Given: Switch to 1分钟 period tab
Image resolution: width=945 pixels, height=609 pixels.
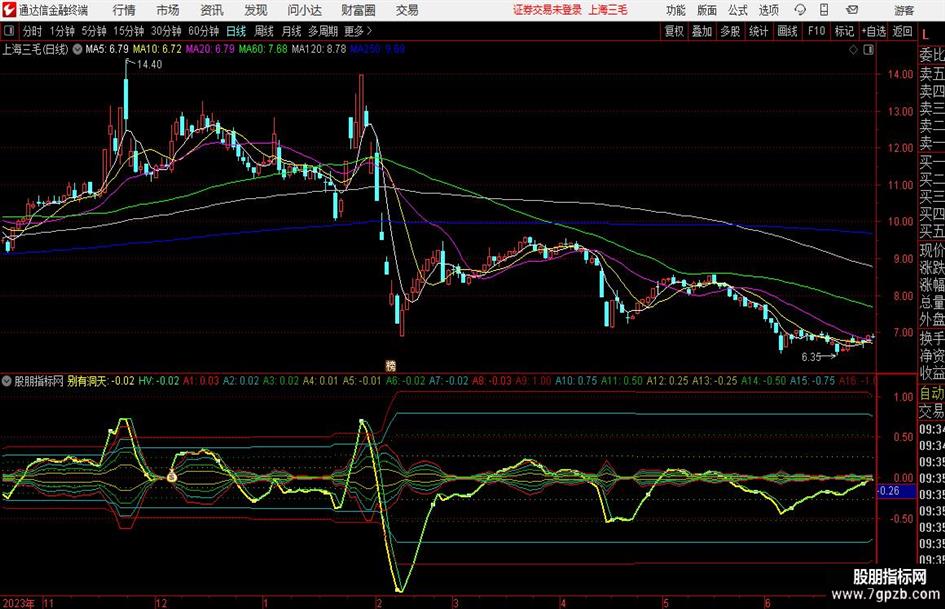Looking at the screenshot, I should pyautogui.click(x=61, y=31).
